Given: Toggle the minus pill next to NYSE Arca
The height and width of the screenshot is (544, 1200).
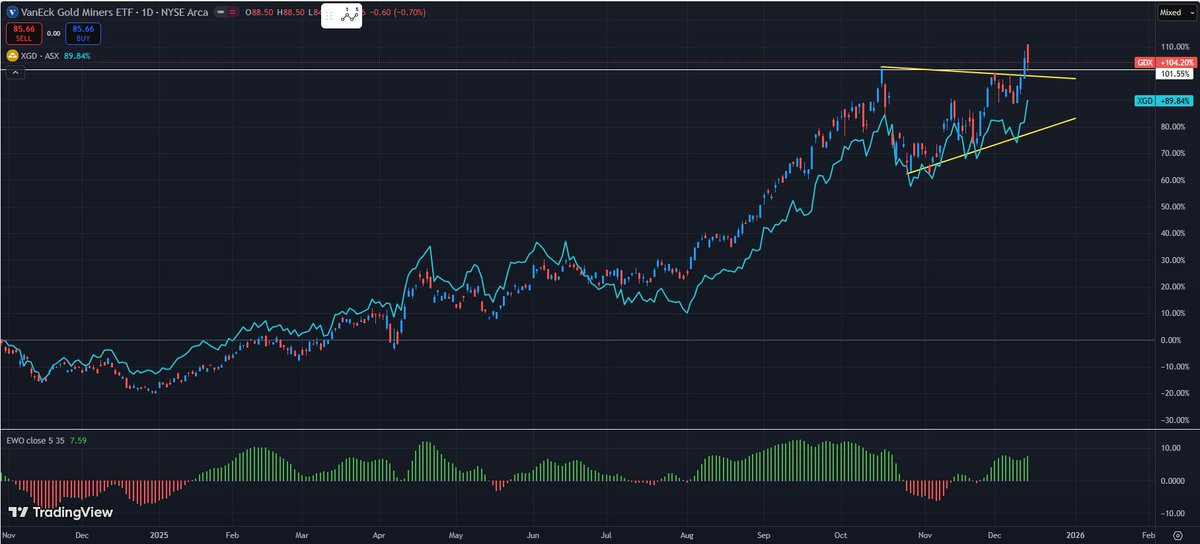Looking at the screenshot, I should click(221, 12).
